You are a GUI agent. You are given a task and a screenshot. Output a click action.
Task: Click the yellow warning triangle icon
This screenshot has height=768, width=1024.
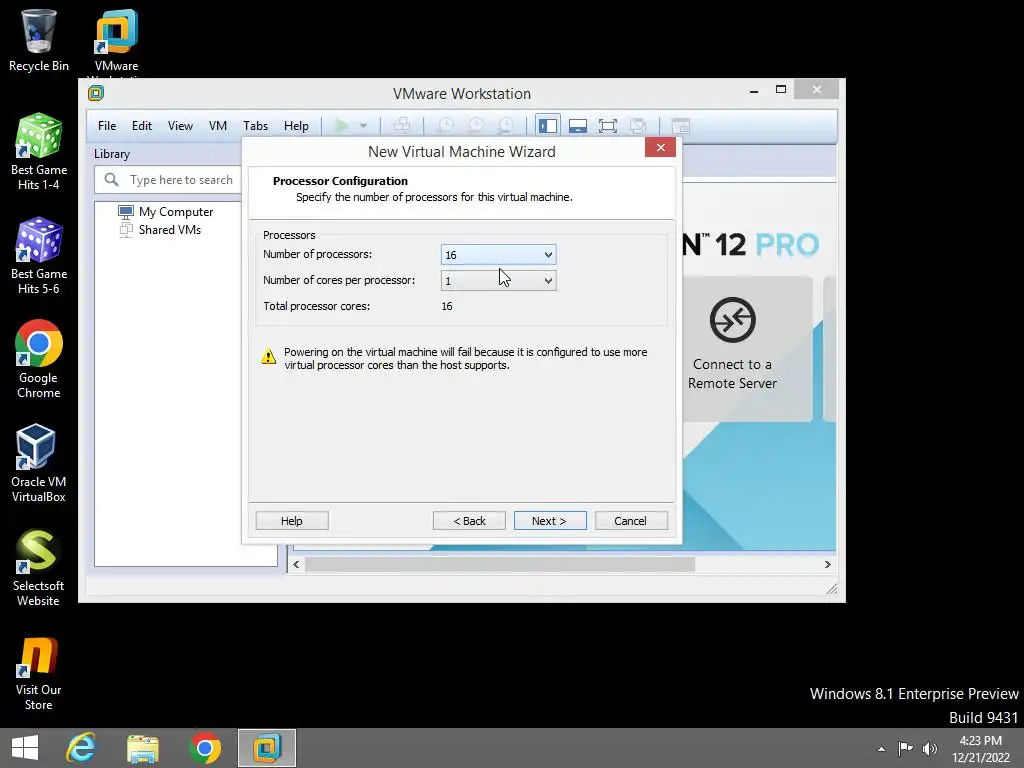point(268,357)
